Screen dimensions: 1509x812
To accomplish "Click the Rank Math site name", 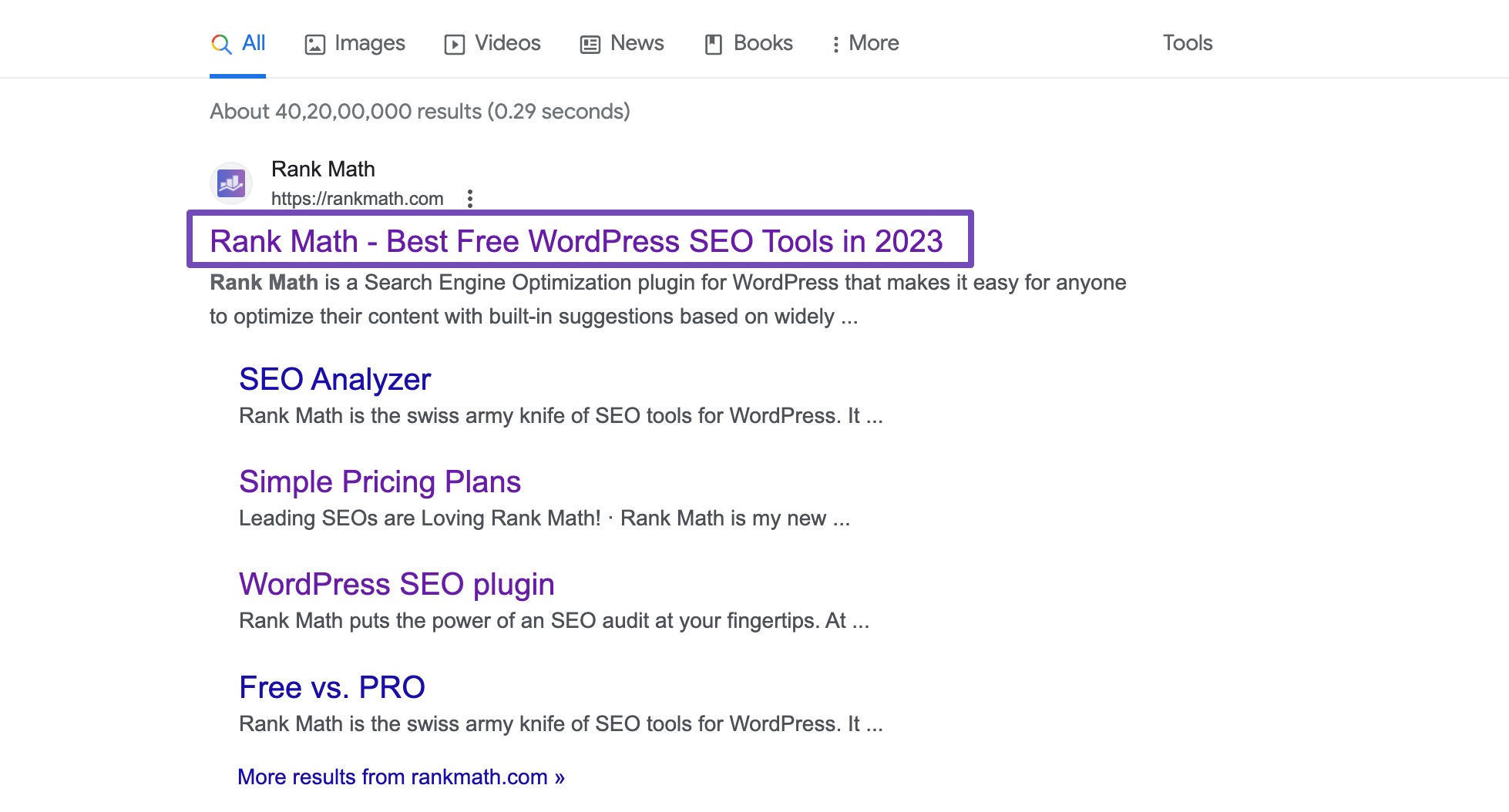I will [x=324, y=169].
